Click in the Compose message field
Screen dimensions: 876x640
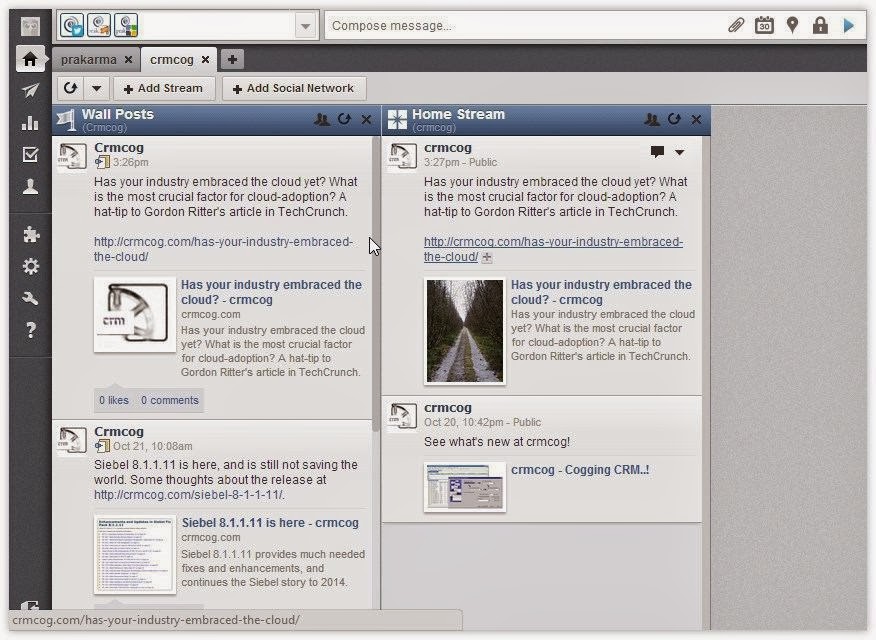click(x=520, y=26)
